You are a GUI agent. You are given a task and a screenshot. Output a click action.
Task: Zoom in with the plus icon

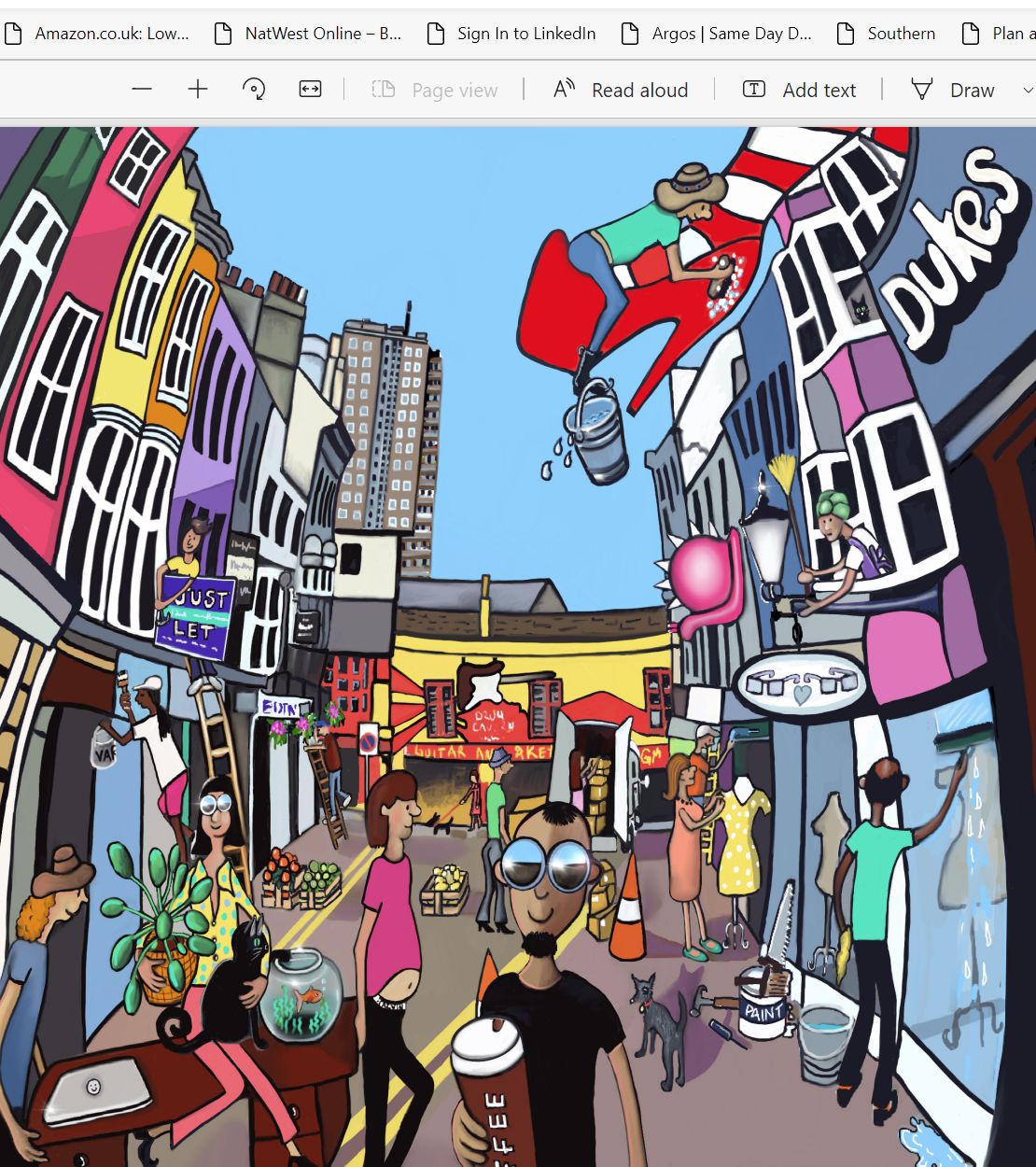click(198, 90)
